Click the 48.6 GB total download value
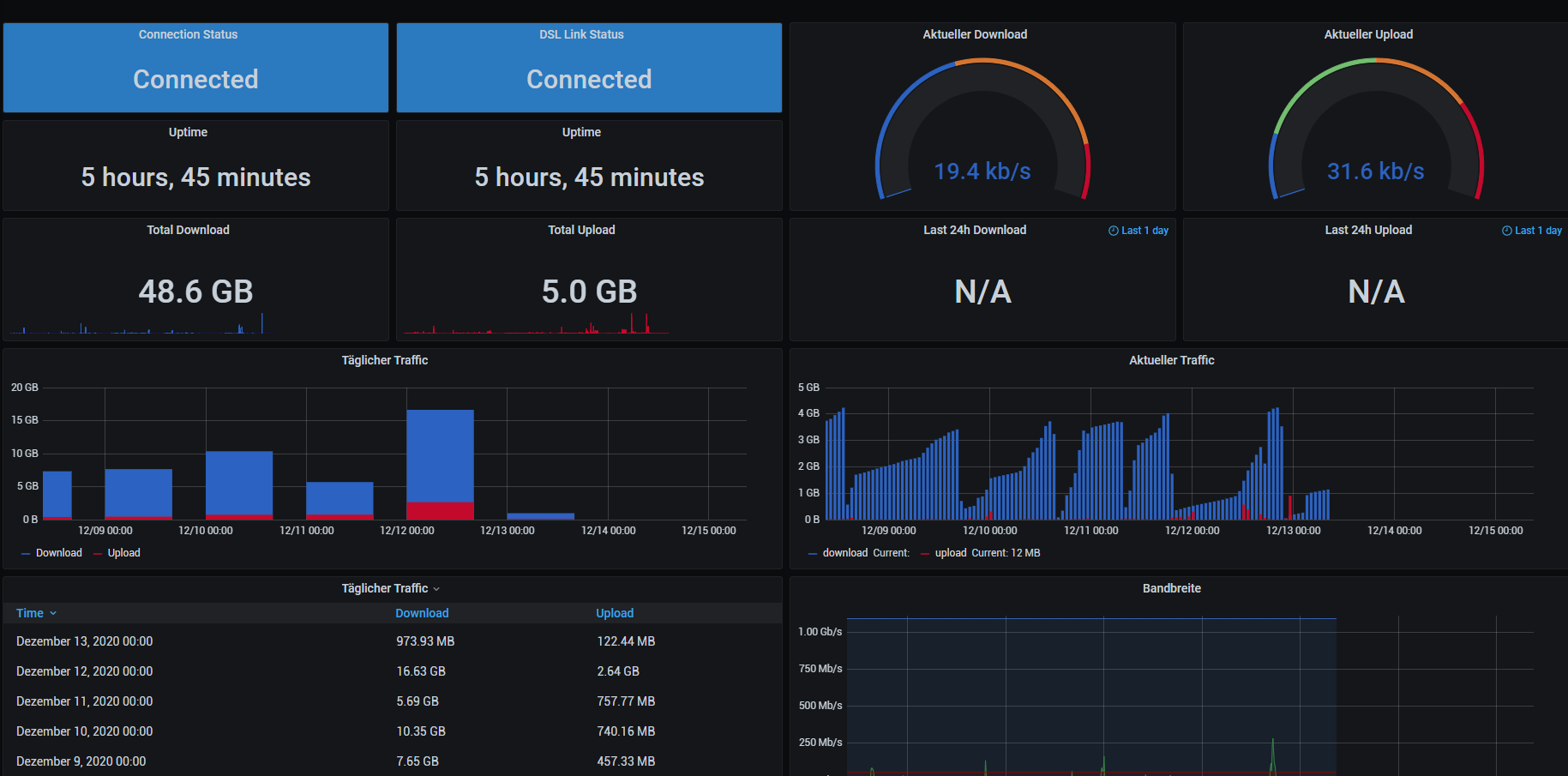The width and height of the screenshot is (1568, 776). pos(195,292)
